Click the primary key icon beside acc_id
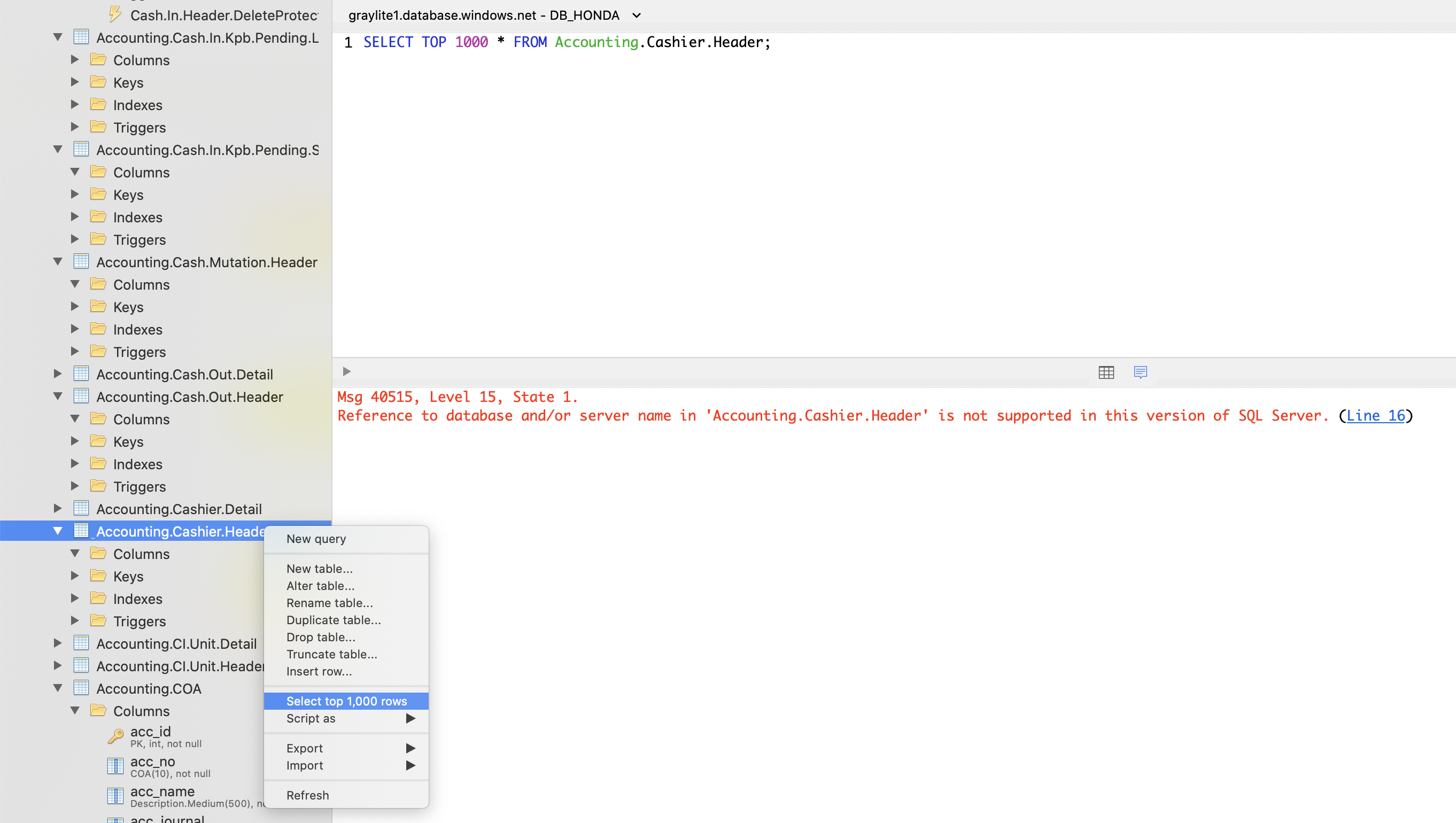The width and height of the screenshot is (1456, 823). point(115,736)
